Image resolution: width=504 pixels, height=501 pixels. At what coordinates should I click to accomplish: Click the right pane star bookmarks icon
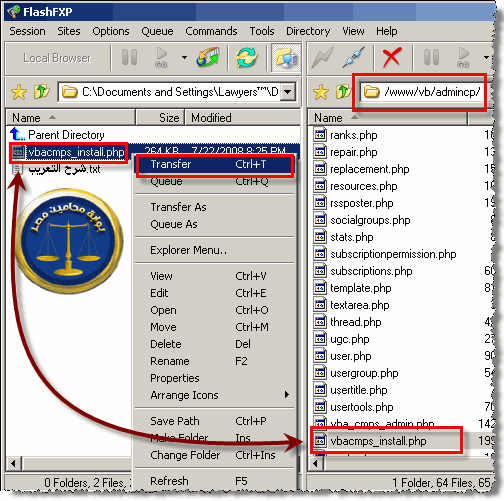pyautogui.click(x=321, y=92)
